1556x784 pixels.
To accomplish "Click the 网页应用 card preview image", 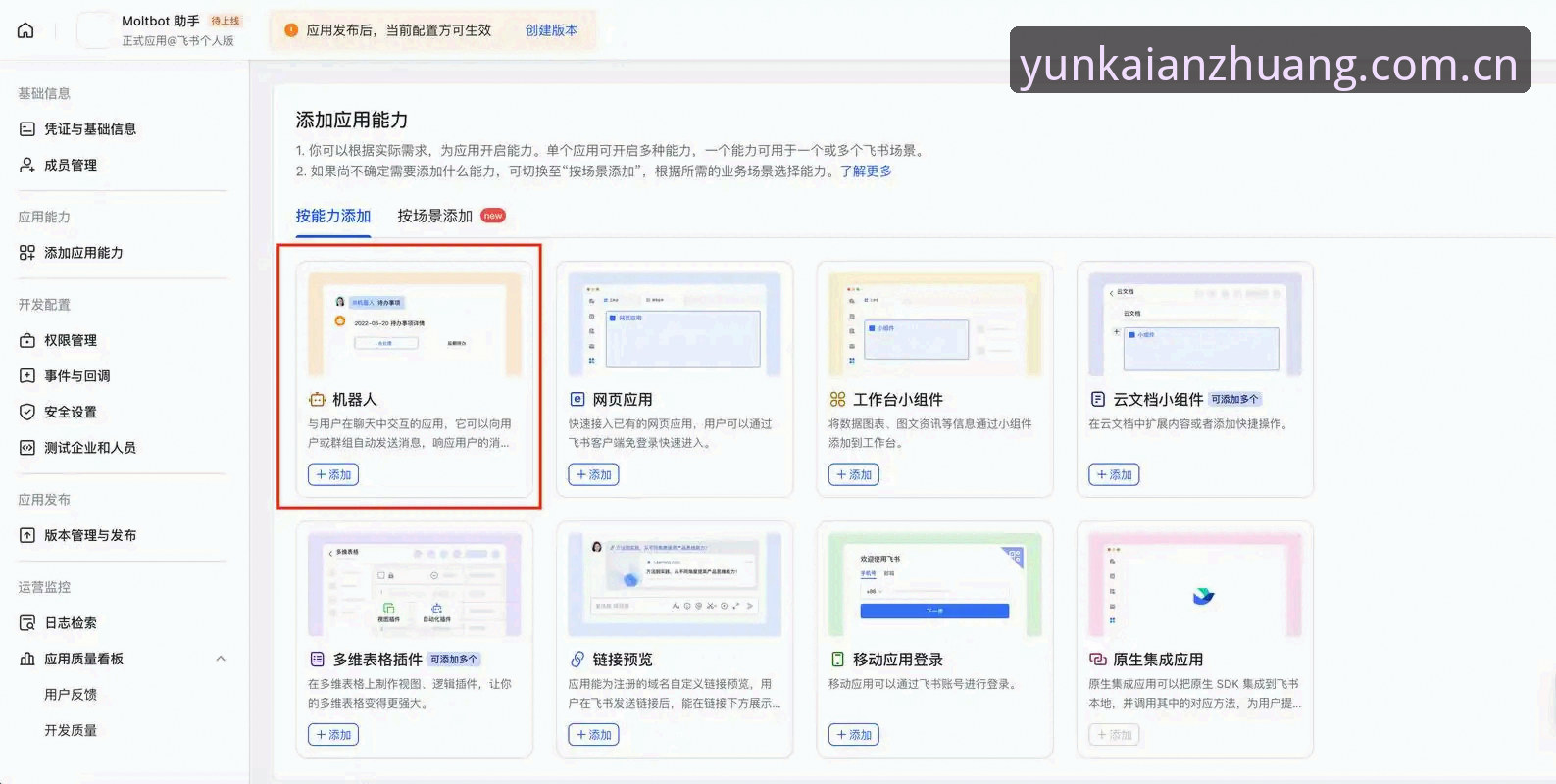I will (x=675, y=324).
